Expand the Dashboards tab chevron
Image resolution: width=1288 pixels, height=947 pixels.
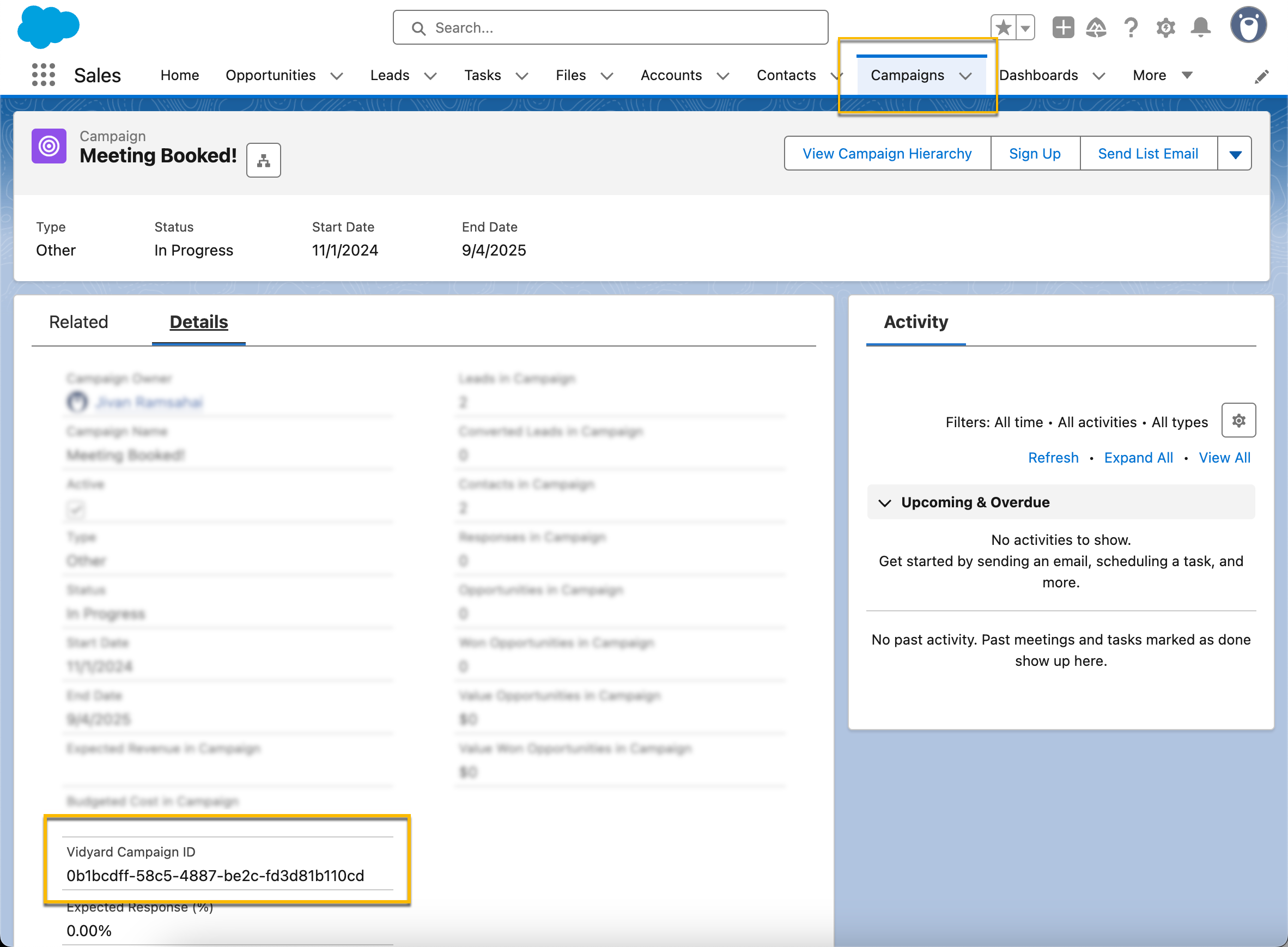coord(1099,76)
